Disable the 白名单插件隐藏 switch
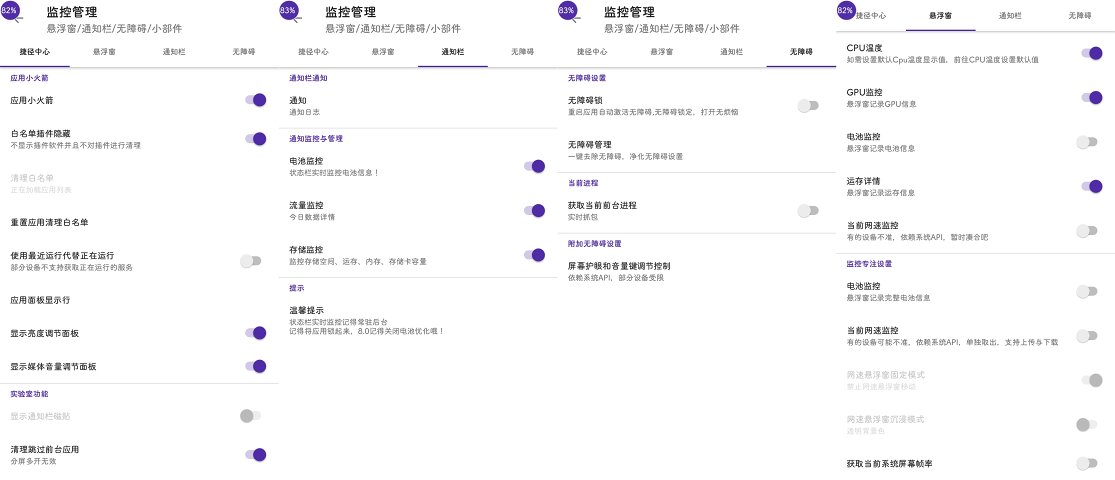 click(x=255, y=139)
